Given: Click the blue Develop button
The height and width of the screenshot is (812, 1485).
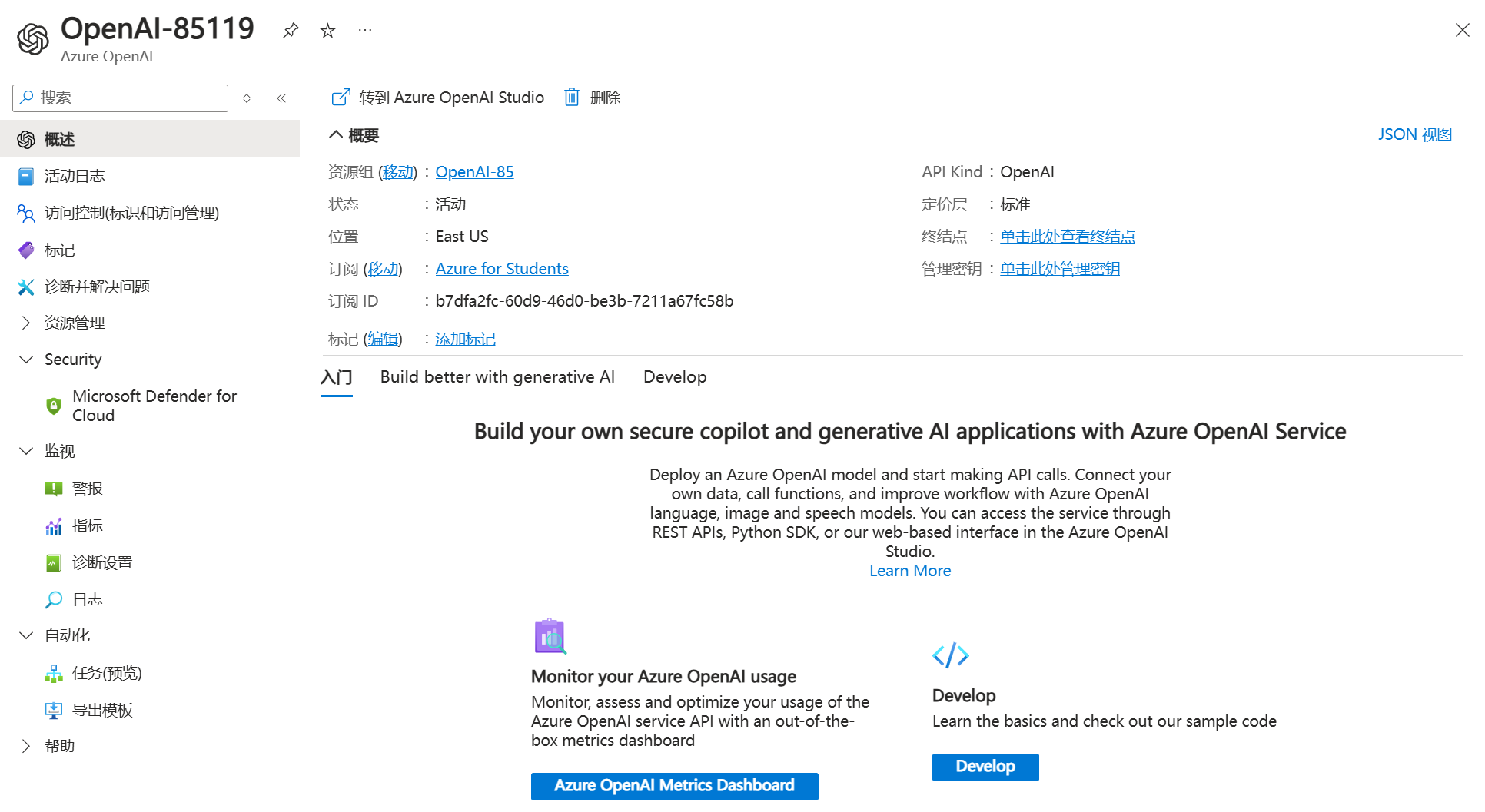Looking at the screenshot, I should tap(985, 767).
